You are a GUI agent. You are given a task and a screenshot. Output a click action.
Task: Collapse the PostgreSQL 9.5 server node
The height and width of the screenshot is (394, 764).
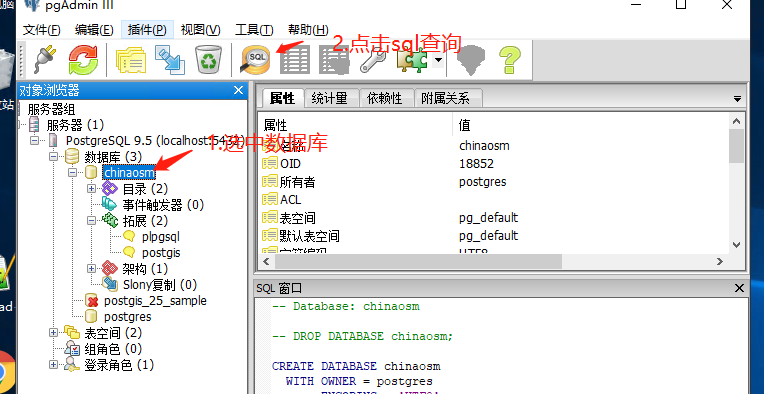pos(35,141)
